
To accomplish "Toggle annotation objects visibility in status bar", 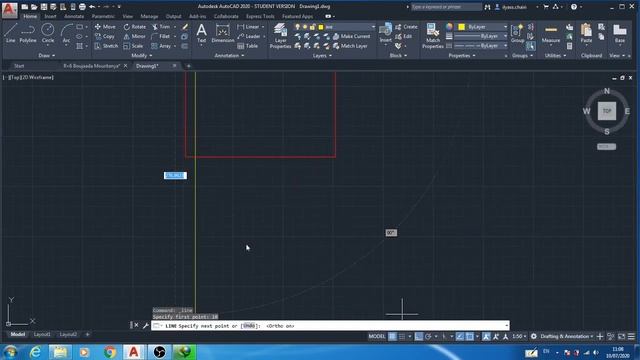I will pos(486,336).
